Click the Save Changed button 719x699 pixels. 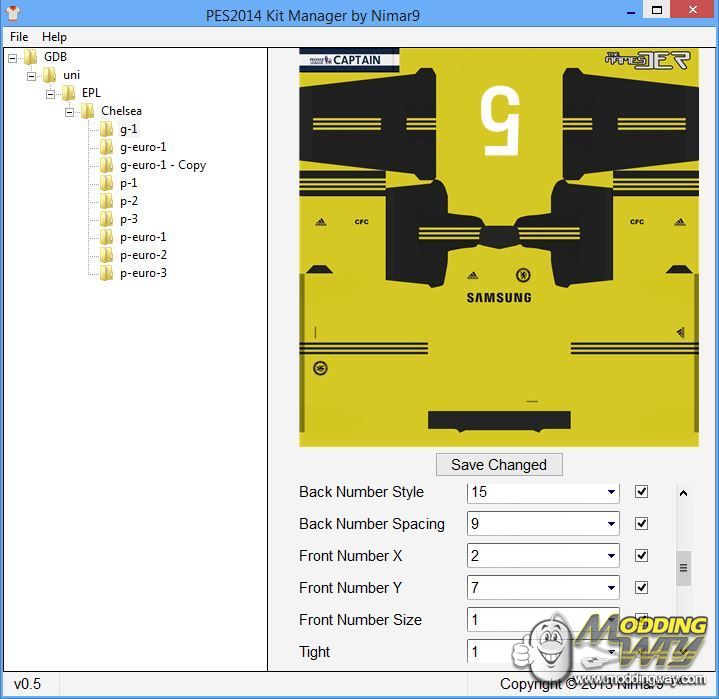tap(499, 464)
